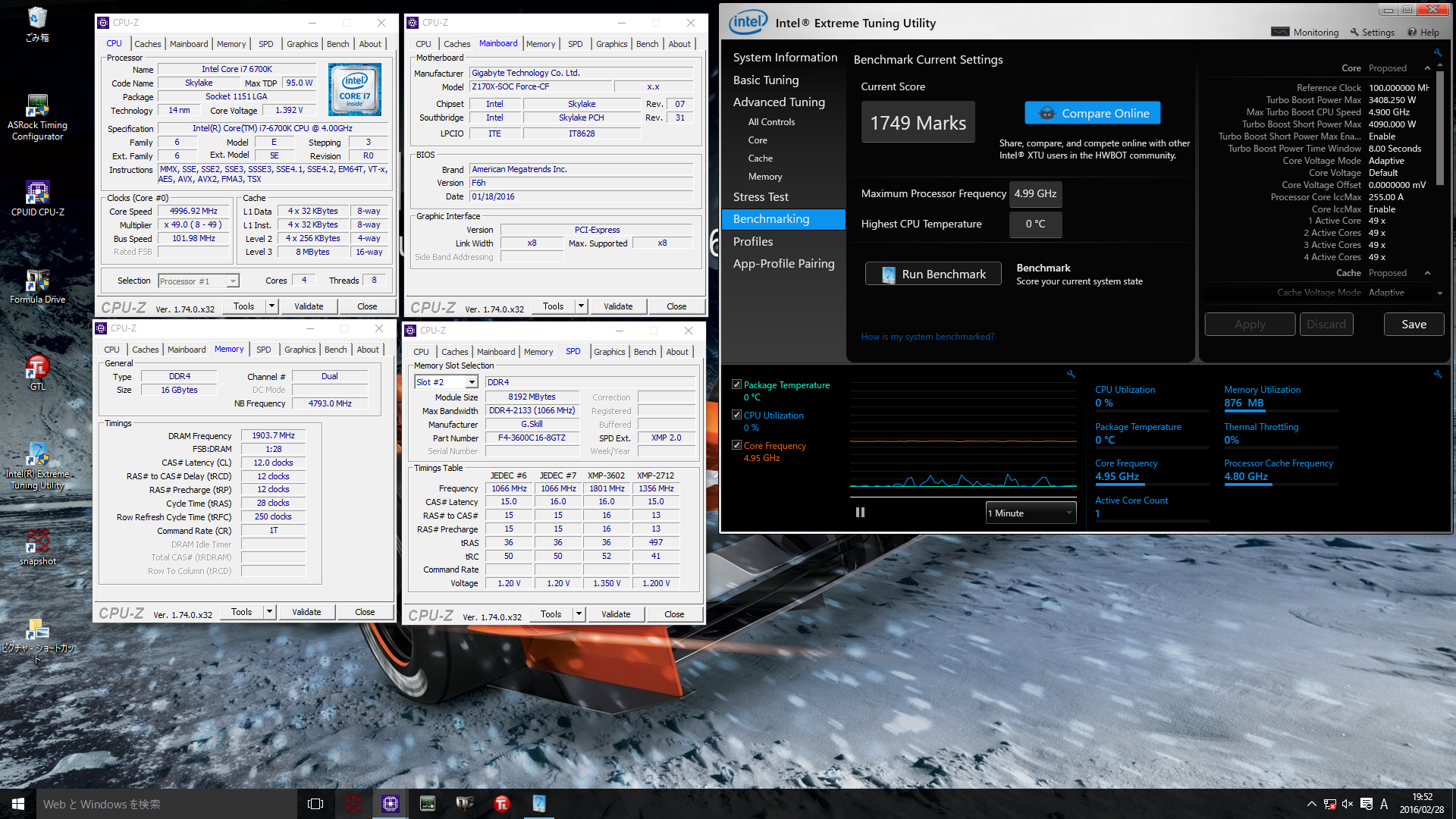Open System Information in XTU sidebar
The width and height of the screenshot is (1456, 819).
click(x=785, y=58)
